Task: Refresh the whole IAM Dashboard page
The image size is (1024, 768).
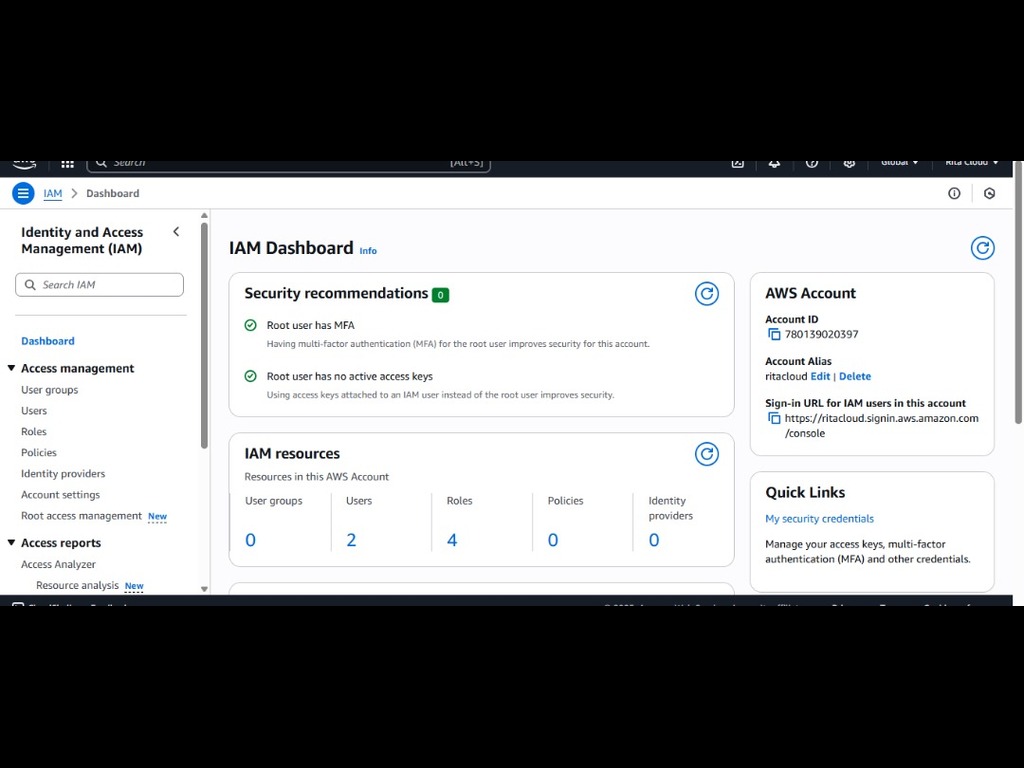Action: [x=982, y=248]
